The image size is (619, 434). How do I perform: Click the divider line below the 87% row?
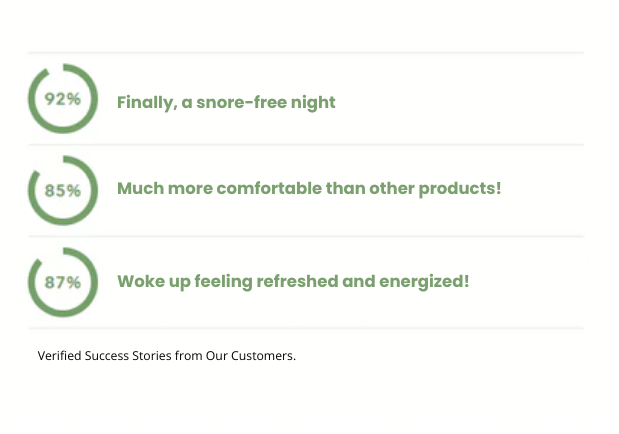tap(306, 328)
